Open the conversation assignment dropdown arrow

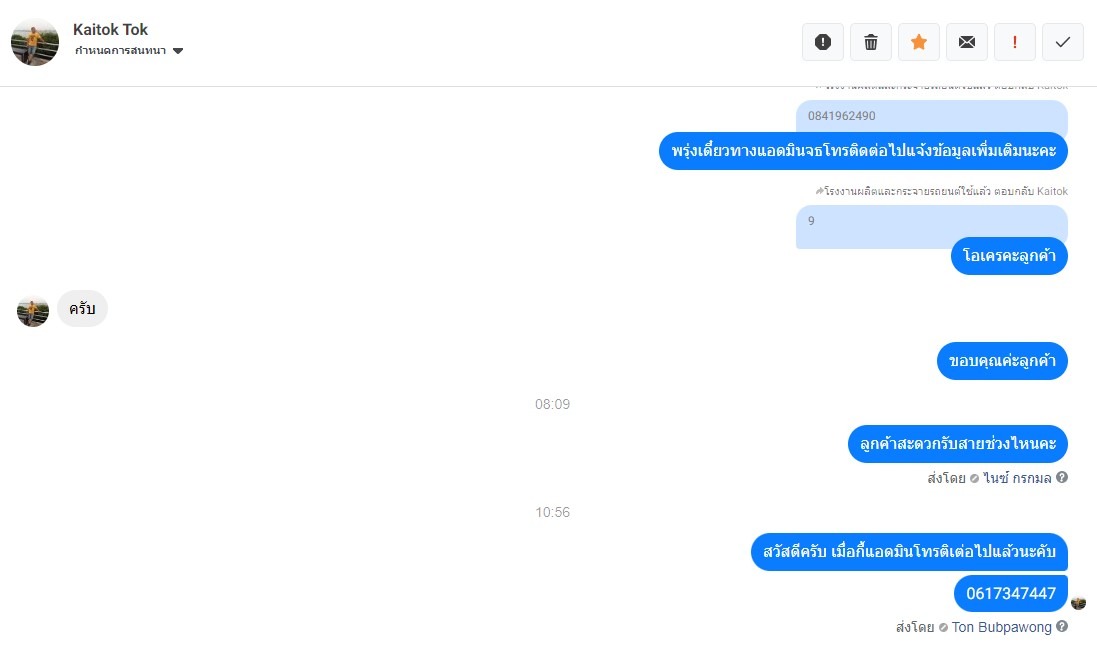click(178, 50)
